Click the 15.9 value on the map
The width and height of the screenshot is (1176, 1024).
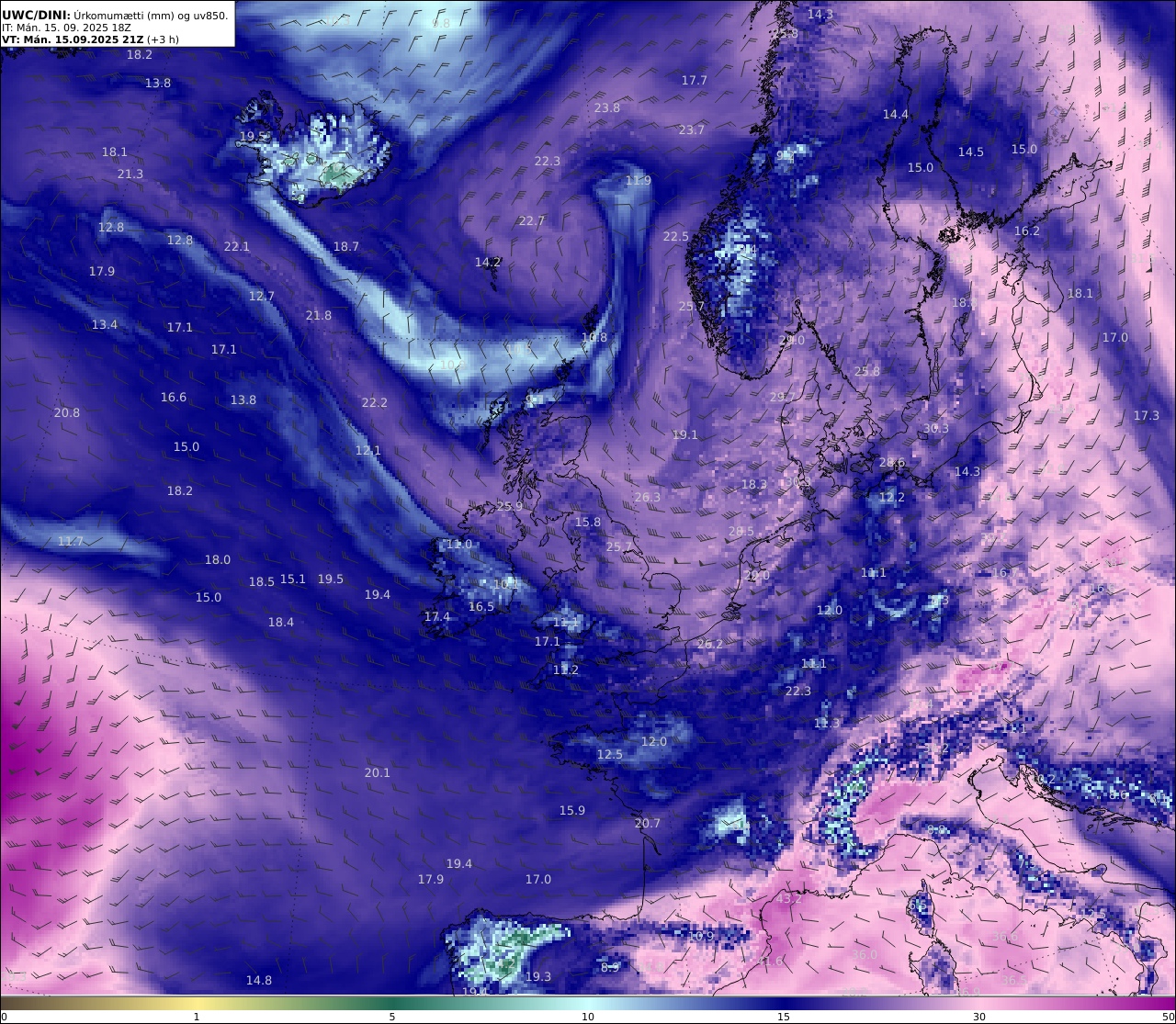(x=572, y=810)
